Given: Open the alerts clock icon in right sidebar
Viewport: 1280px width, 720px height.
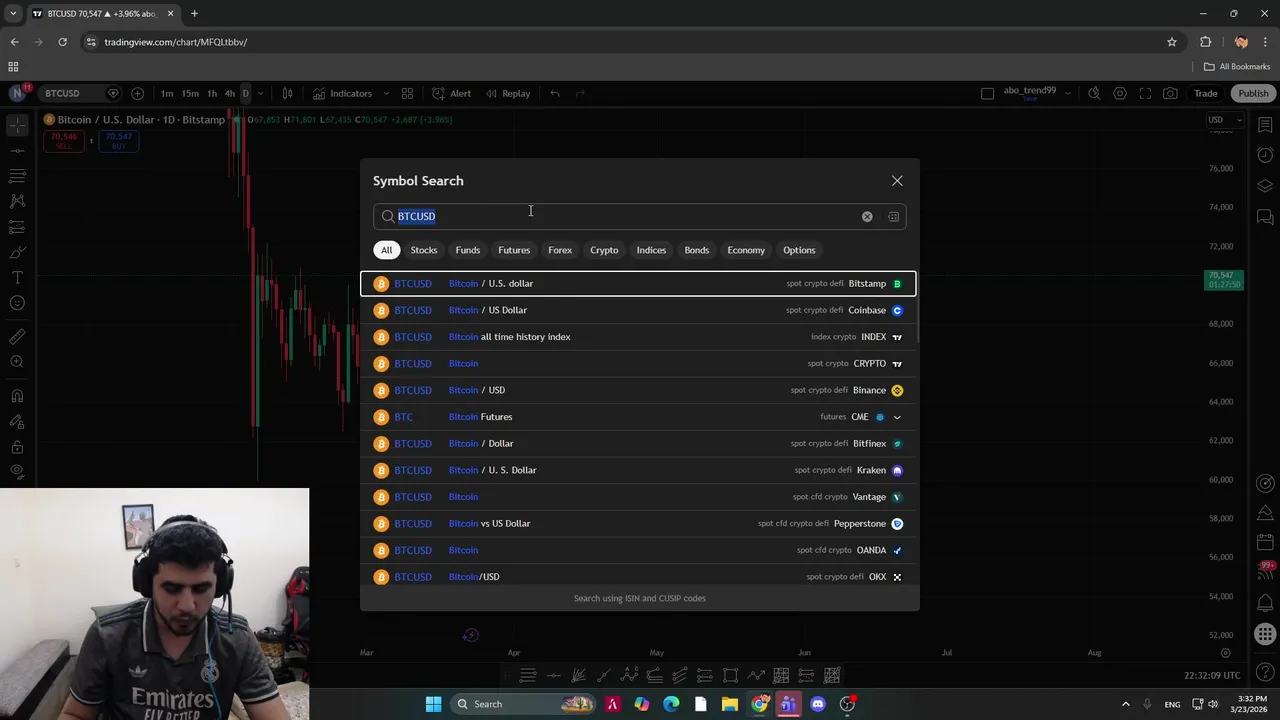Looking at the screenshot, I should tap(1265, 155).
